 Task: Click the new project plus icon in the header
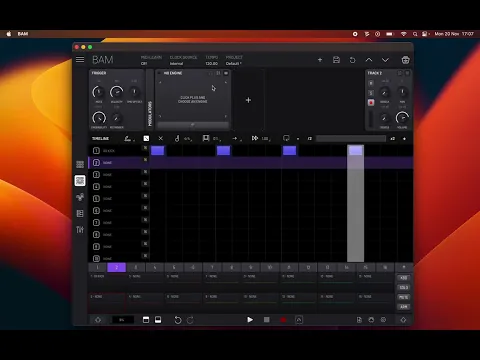pyautogui.click(x=320, y=60)
